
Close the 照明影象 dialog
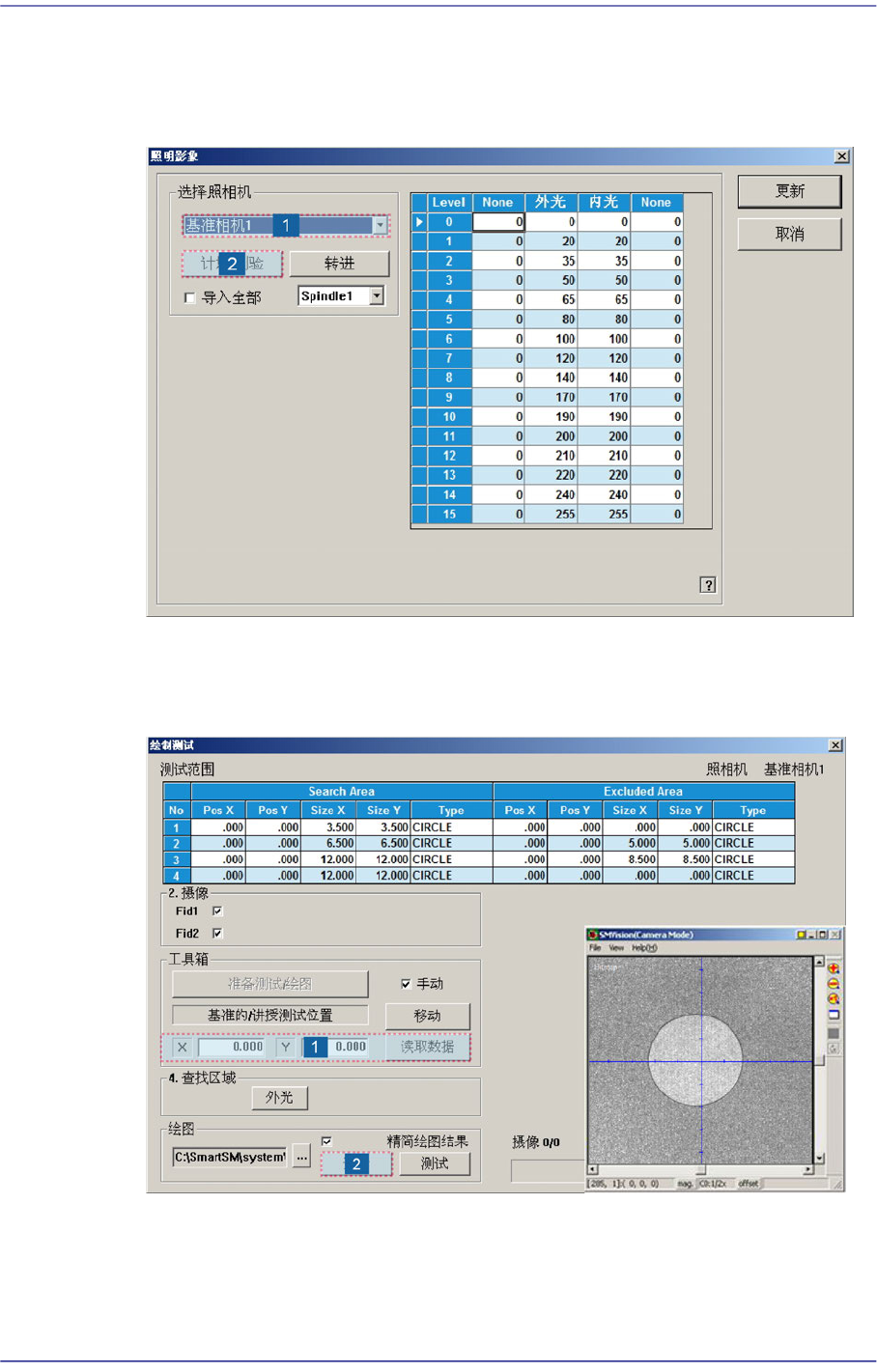point(842,155)
